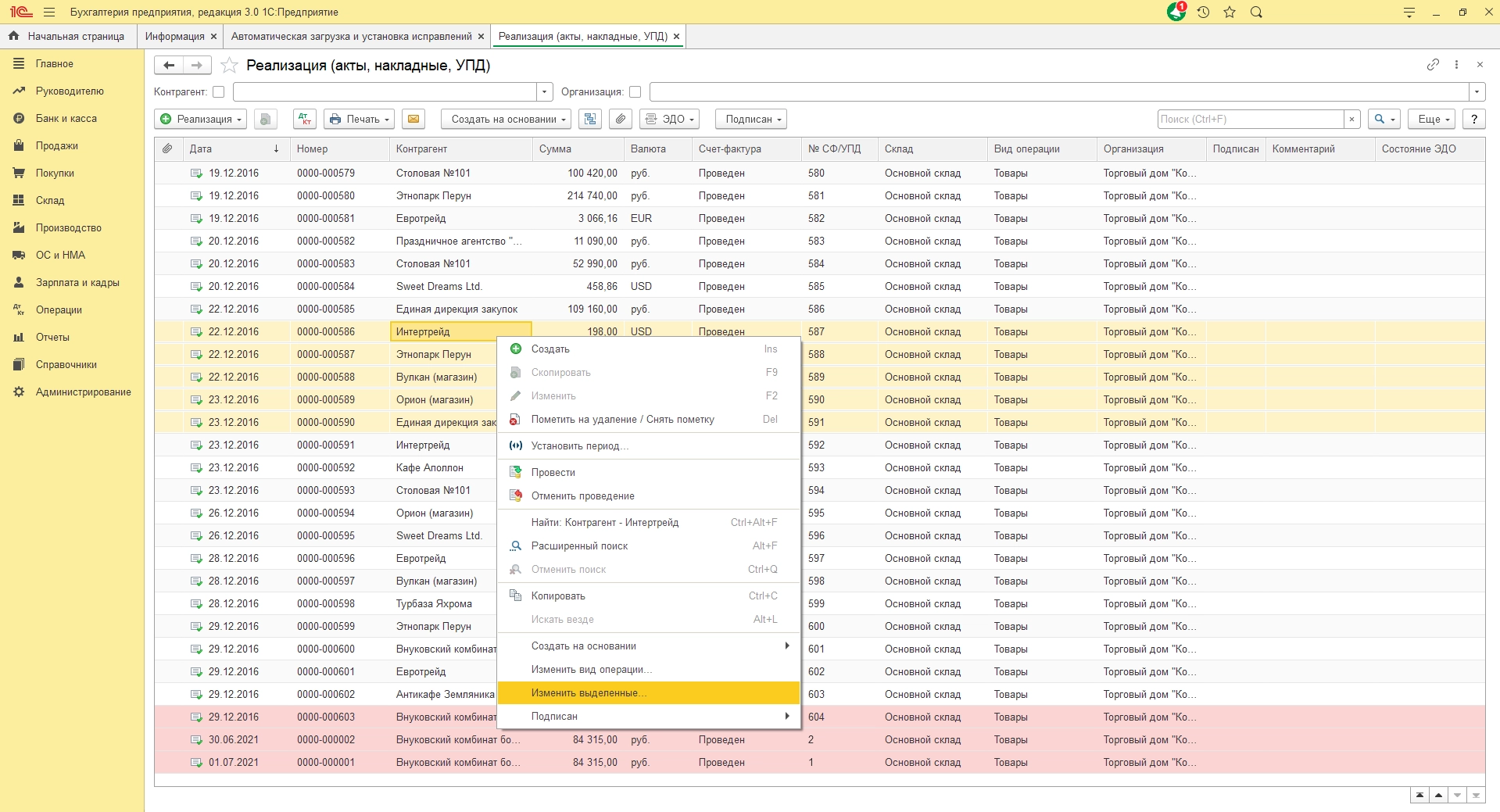Image resolution: width=1500 pixels, height=812 pixels.
Task: Open Главное section in sidebar
Action: tap(54, 64)
